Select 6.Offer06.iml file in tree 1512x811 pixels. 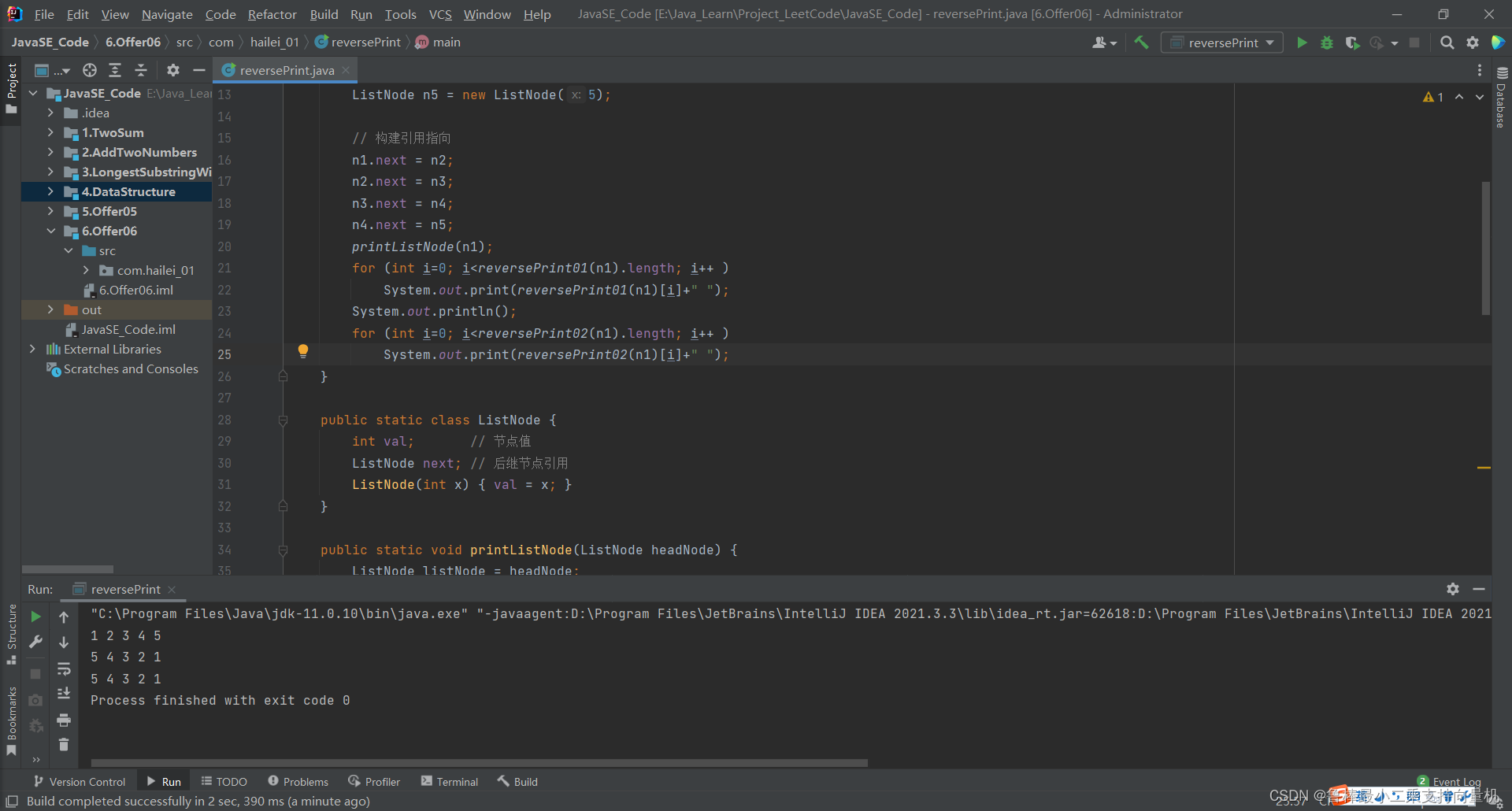click(135, 290)
